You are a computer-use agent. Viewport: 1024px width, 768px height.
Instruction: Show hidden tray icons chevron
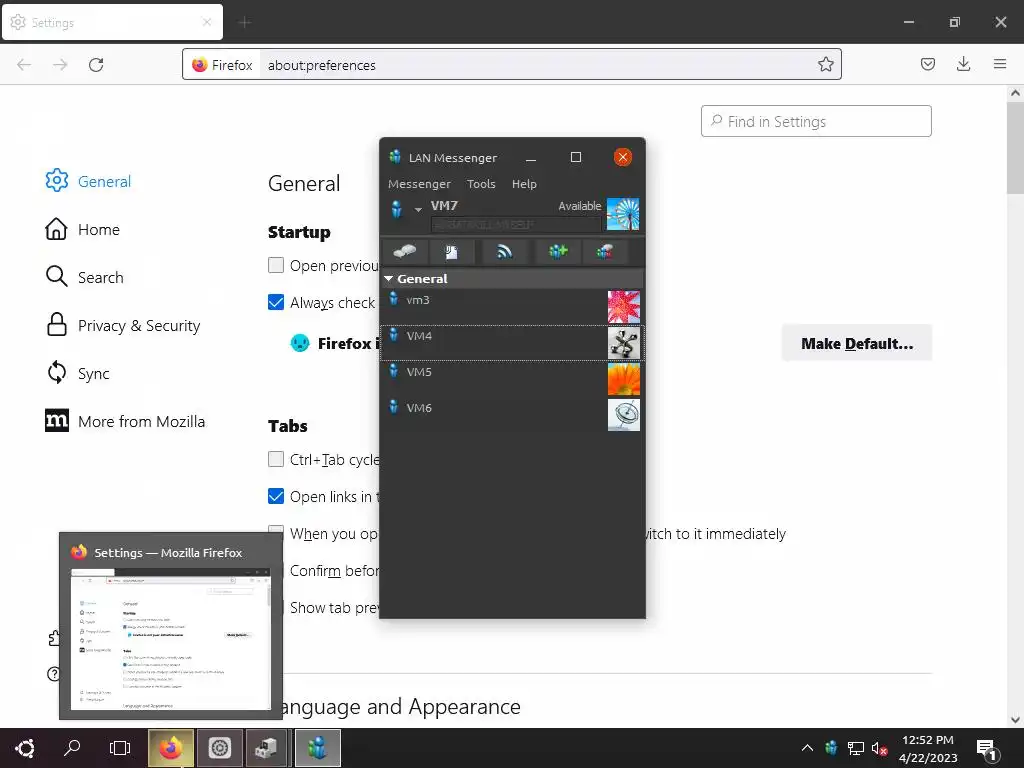pyautogui.click(x=807, y=748)
